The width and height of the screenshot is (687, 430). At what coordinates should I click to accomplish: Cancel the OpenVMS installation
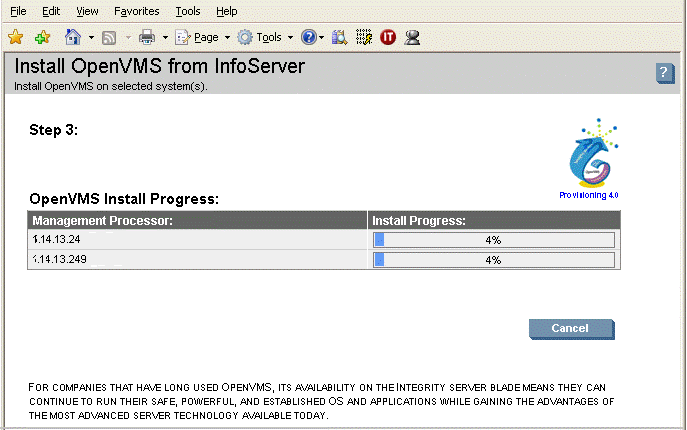click(571, 329)
